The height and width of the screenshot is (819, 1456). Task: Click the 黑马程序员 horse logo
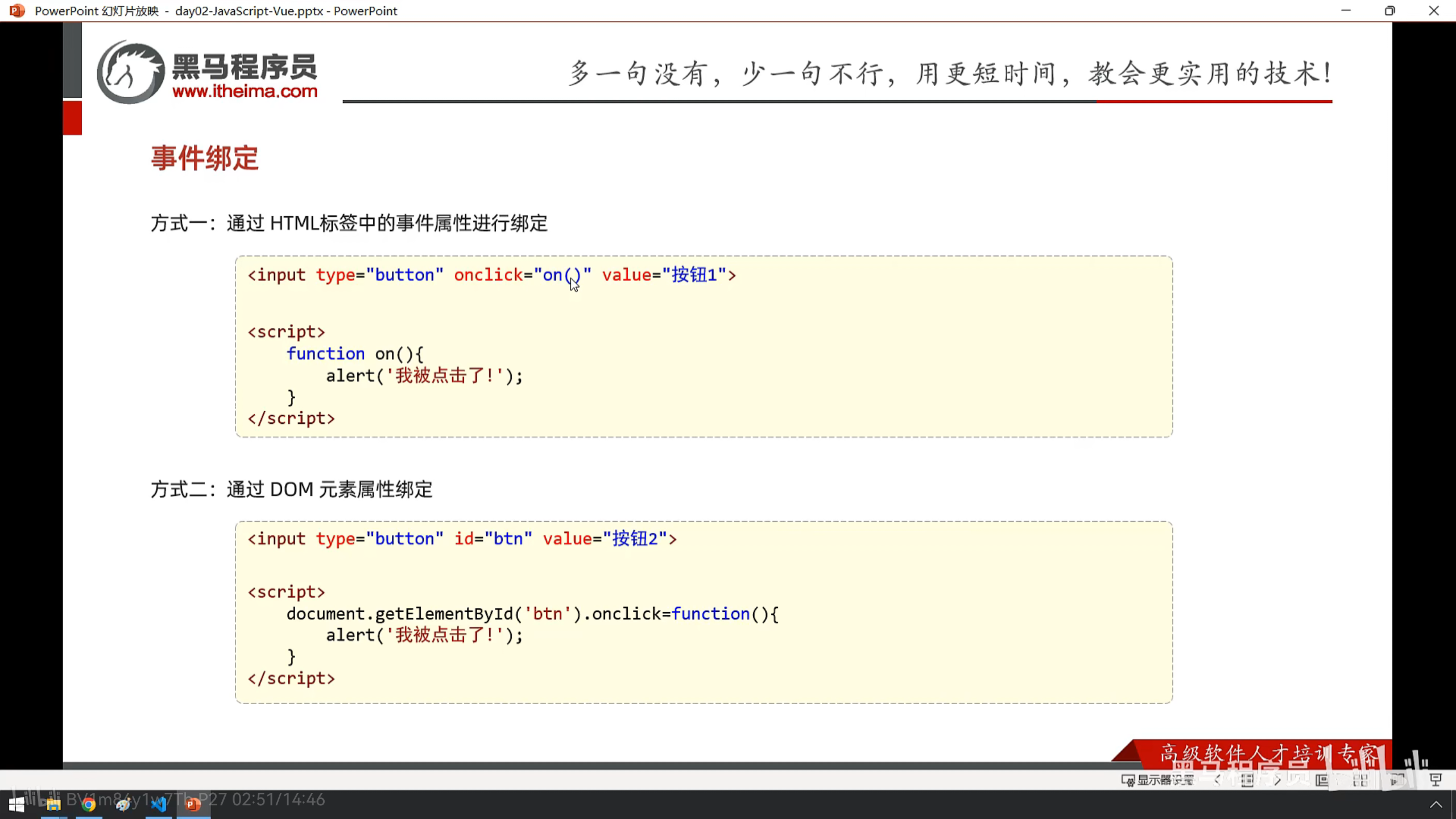coord(130,72)
